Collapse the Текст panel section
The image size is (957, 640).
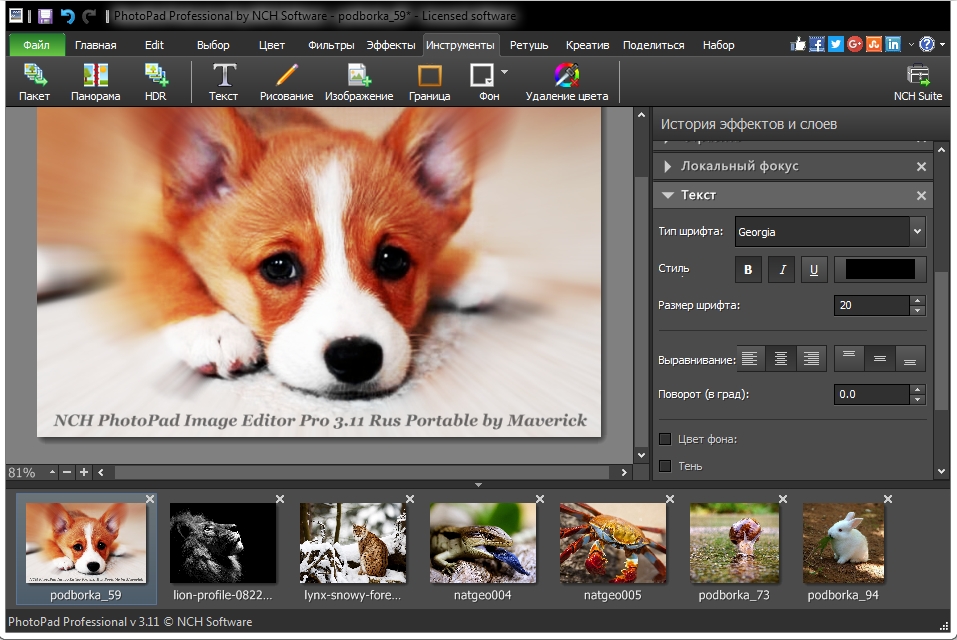668,195
